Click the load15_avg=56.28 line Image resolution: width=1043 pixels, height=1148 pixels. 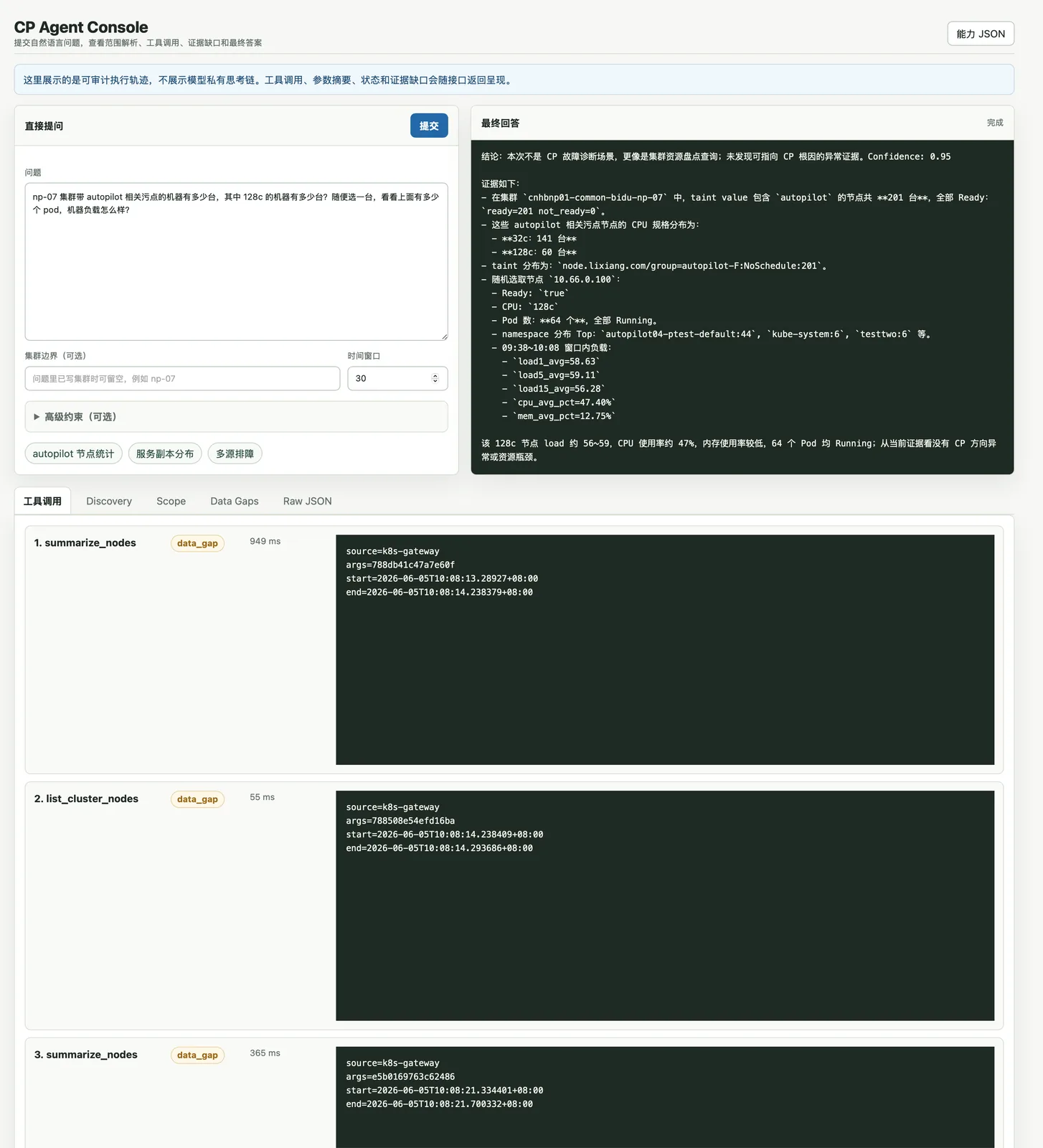554,389
